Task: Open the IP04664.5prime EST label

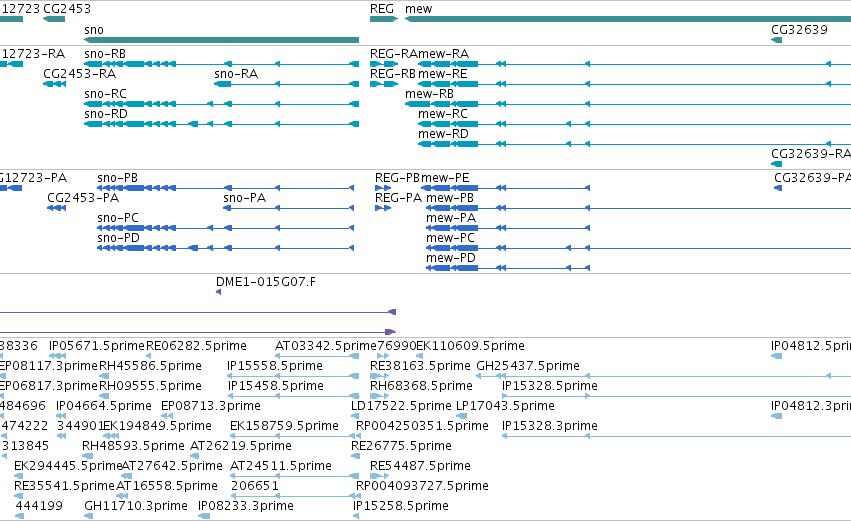Action: [104, 406]
